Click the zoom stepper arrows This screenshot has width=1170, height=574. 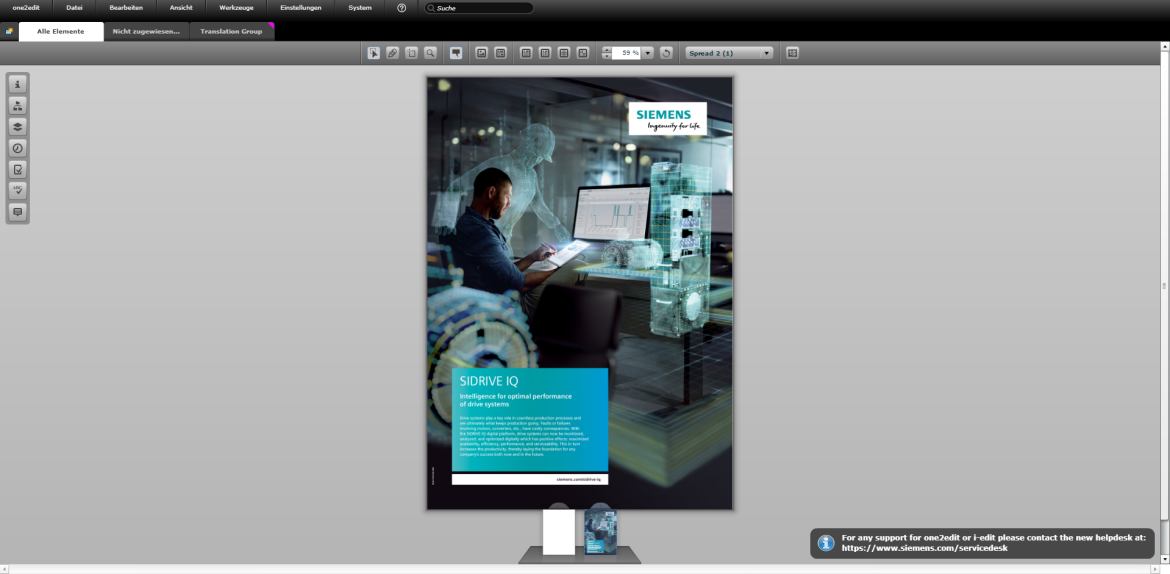coord(607,53)
